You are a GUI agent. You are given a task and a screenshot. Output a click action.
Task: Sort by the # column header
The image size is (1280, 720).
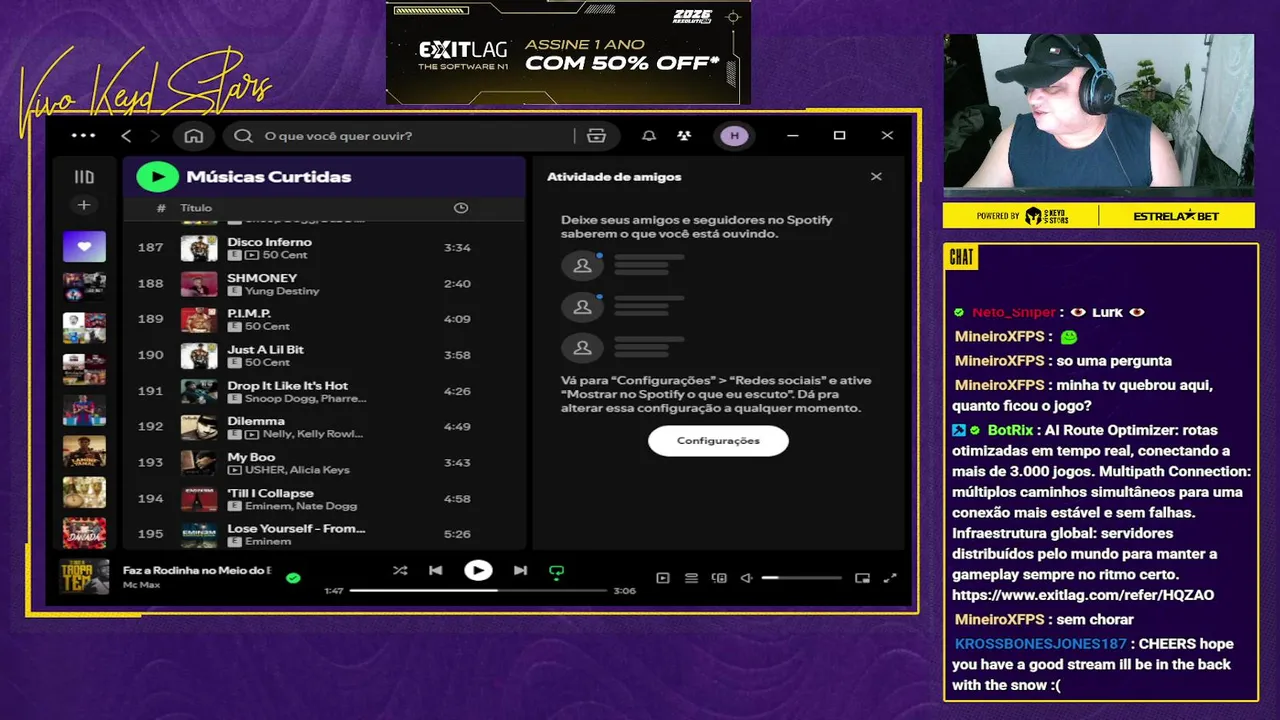click(161, 208)
